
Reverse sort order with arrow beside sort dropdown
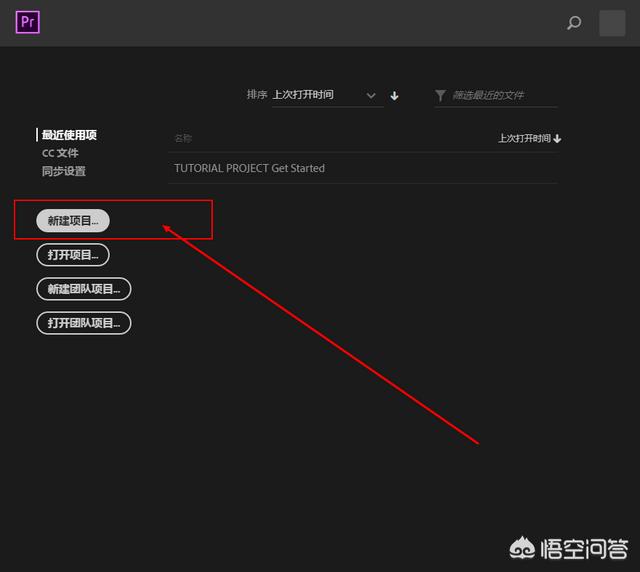tap(395, 96)
